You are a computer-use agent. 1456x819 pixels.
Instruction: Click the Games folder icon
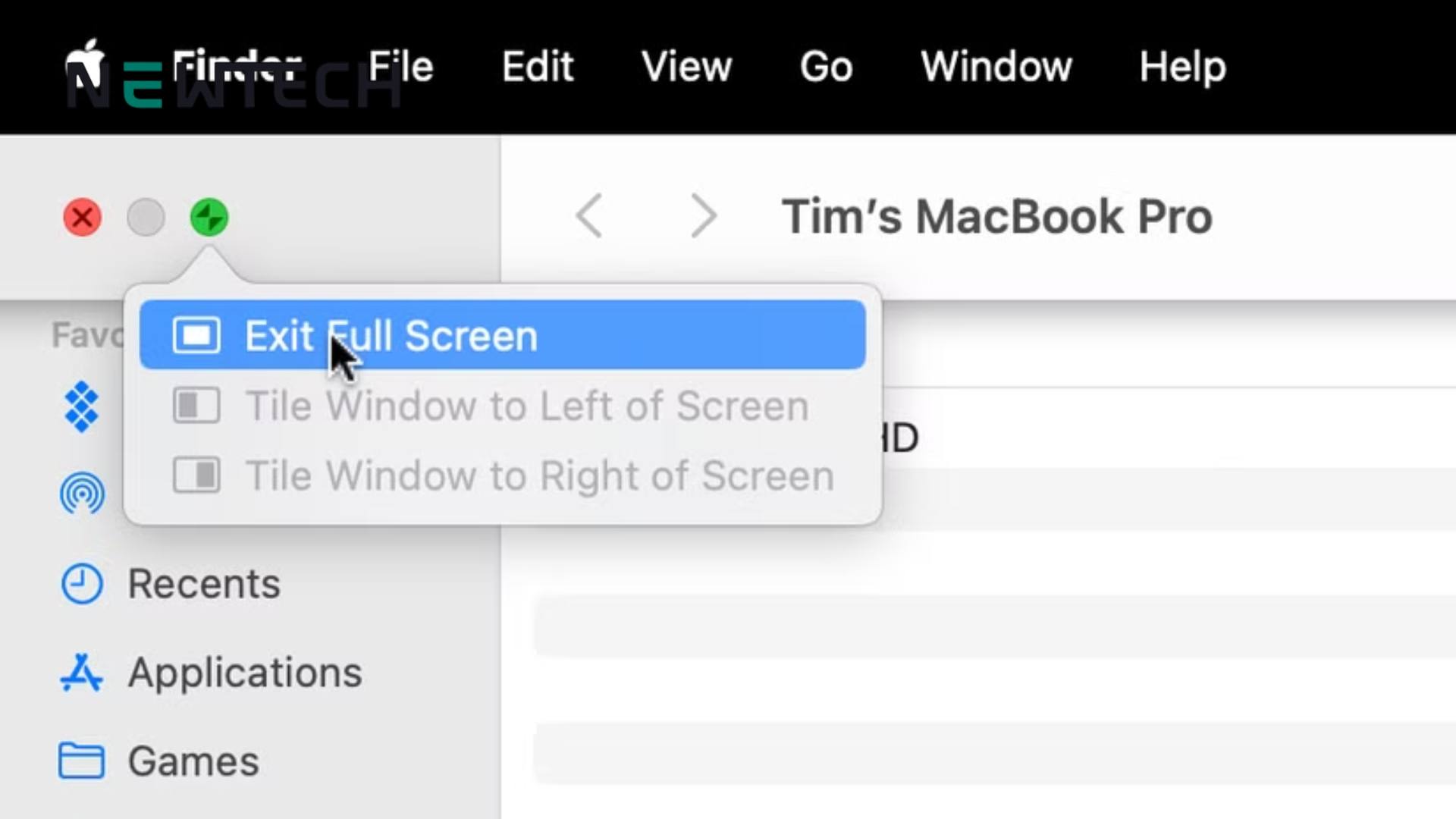81,761
